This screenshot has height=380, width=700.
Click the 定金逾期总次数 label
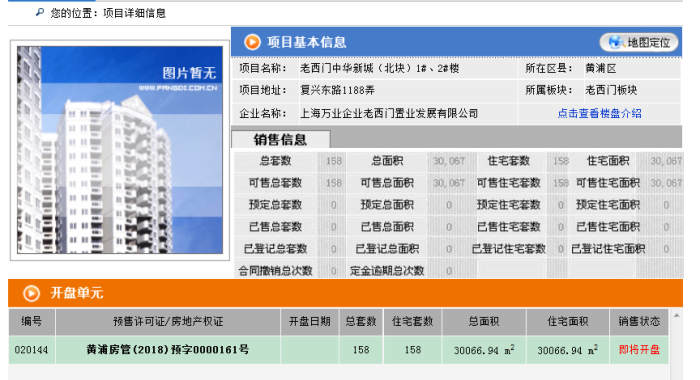pos(387,271)
